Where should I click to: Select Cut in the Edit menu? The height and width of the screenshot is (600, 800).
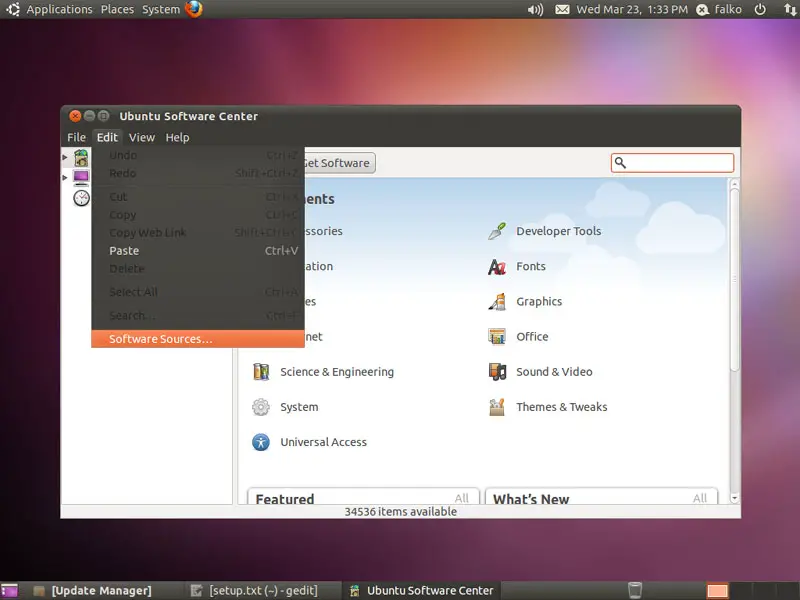[x=198, y=196]
